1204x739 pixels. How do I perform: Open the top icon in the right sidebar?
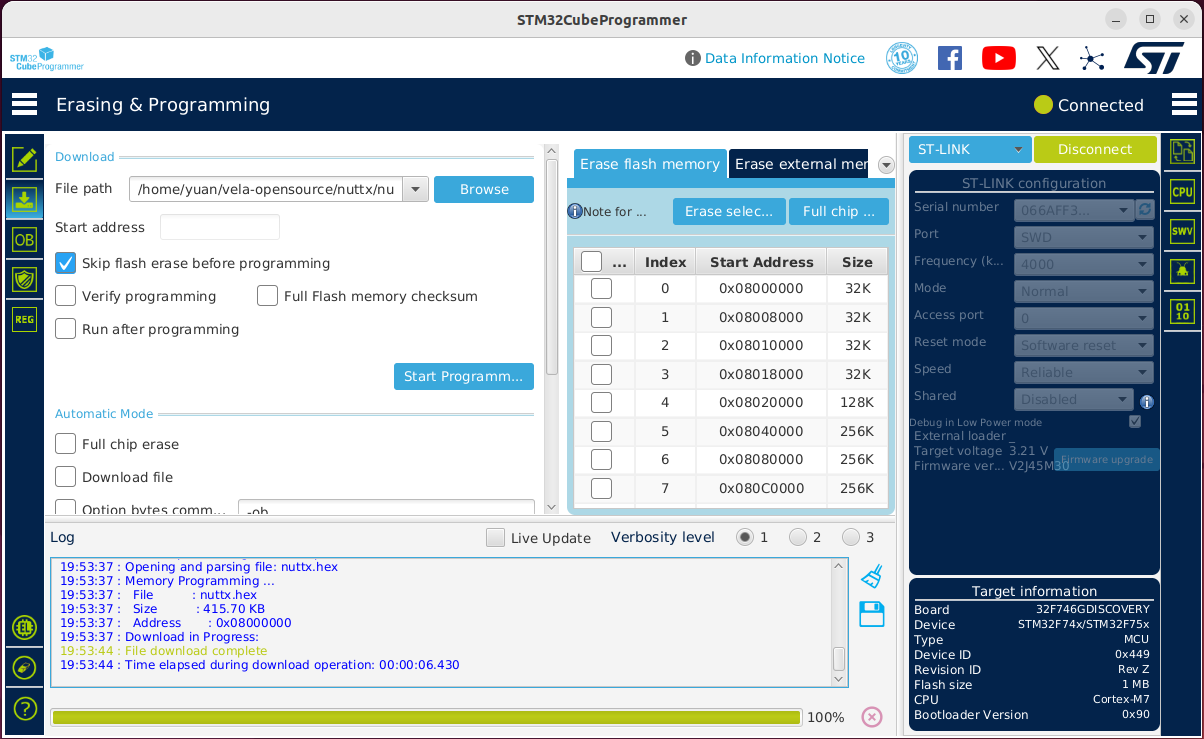1183,151
